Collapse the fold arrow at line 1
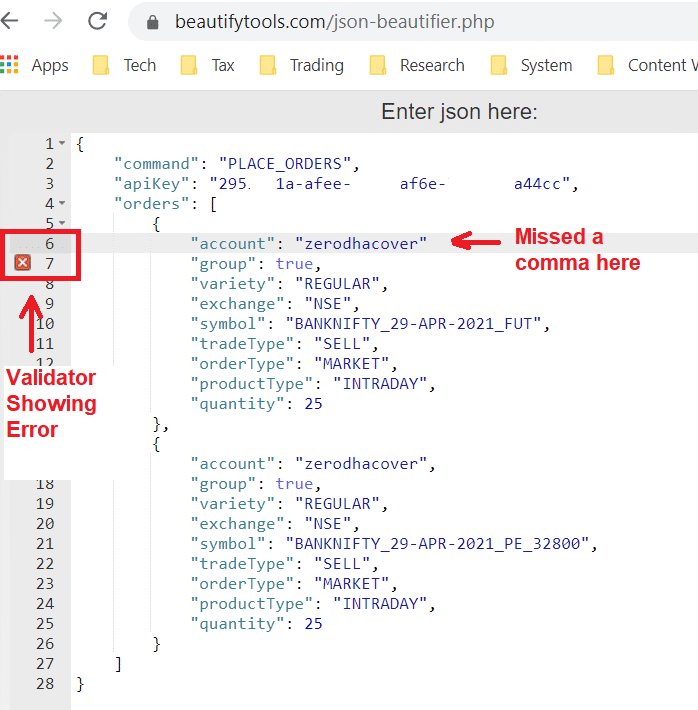The image size is (698, 710). click(62, 143)
